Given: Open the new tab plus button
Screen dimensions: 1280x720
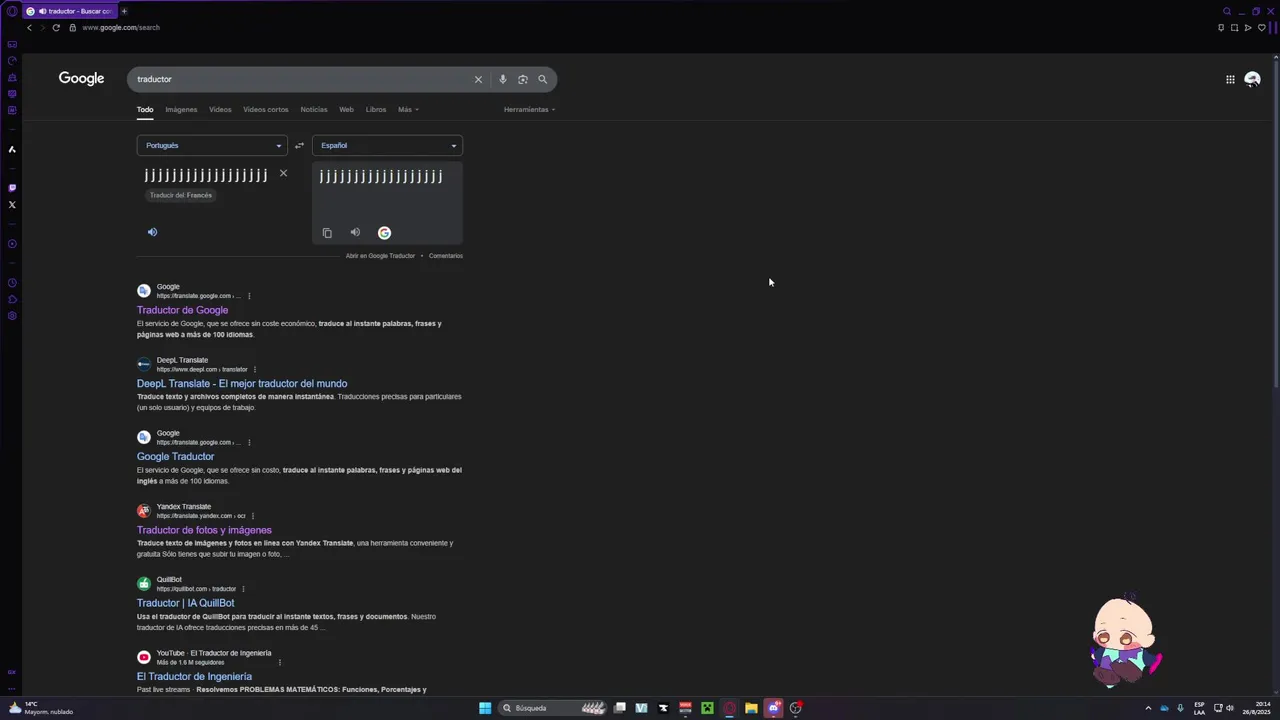Looking at the screenshot, I should point(124,11).
